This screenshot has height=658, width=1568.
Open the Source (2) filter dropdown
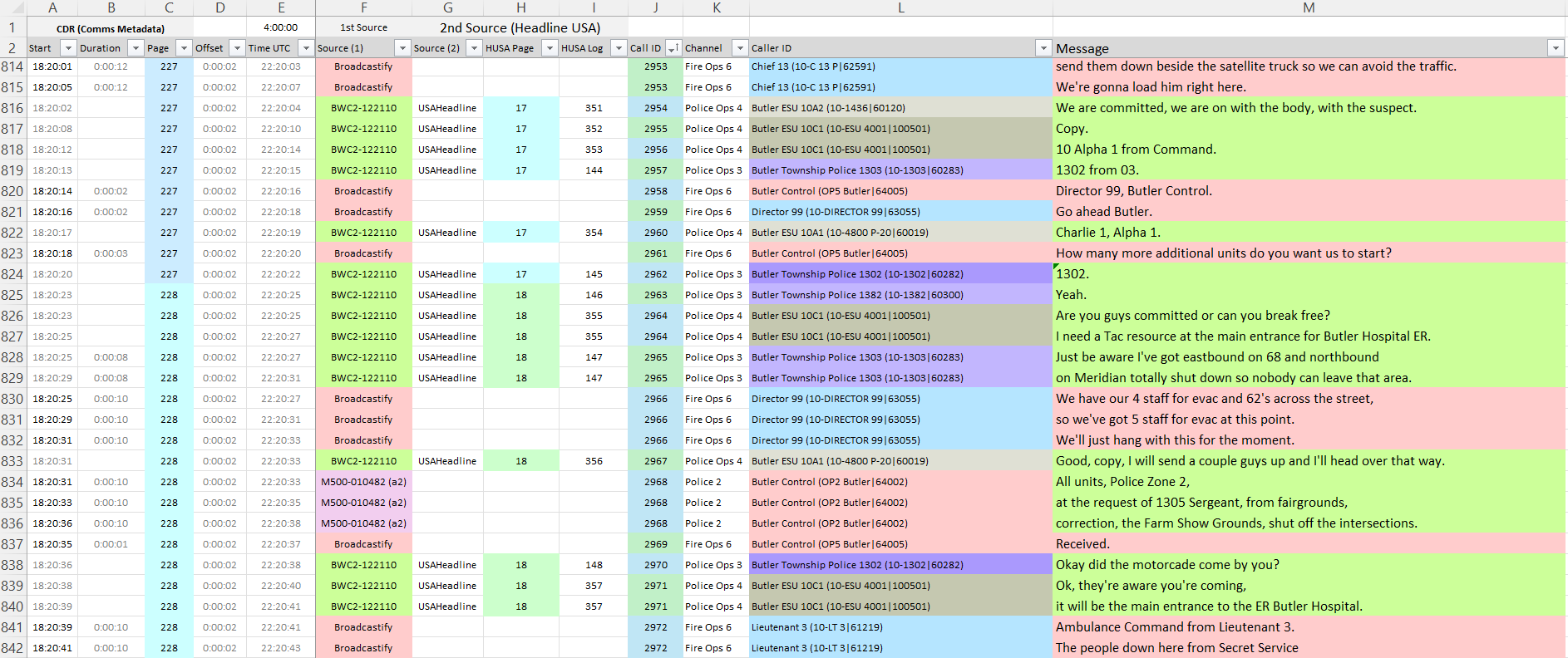[474, 48]
